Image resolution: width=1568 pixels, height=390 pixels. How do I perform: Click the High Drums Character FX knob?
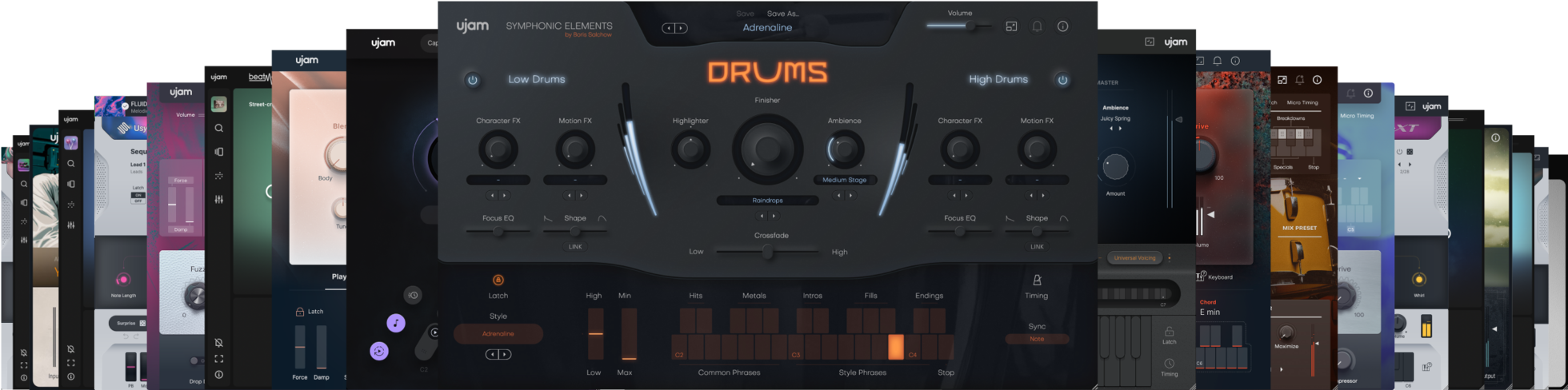pos(959,149)
